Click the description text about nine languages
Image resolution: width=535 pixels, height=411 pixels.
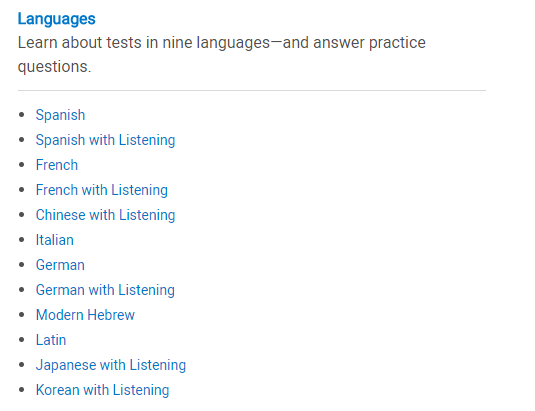[x=222, y=54]
